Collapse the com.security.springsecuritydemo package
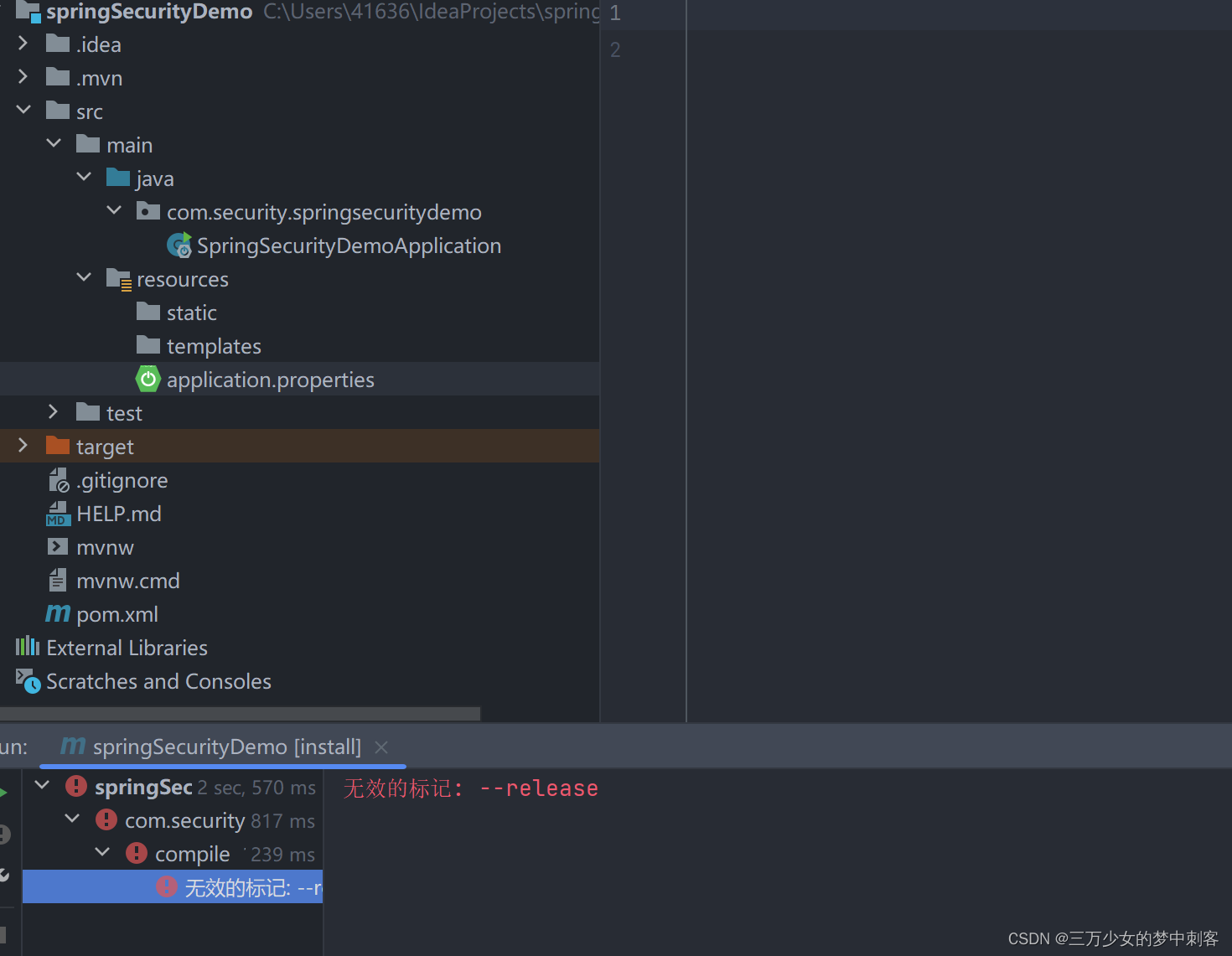 [x=114, y=210]
